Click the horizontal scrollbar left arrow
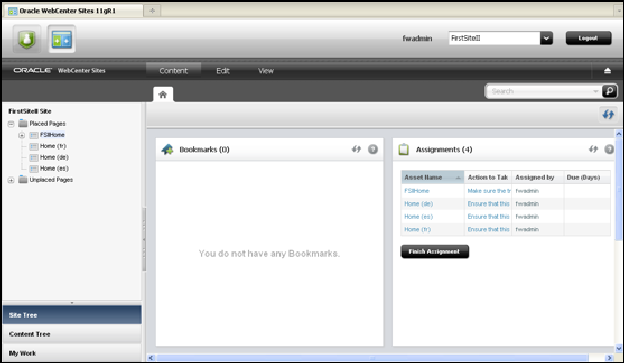Image resolution: width=624 pixels, height=363 pixels. (151, 358)
